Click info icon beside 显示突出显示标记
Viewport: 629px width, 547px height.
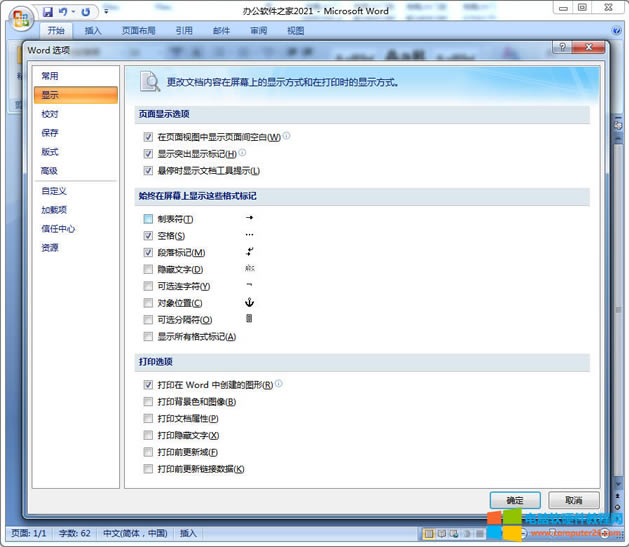242,153
